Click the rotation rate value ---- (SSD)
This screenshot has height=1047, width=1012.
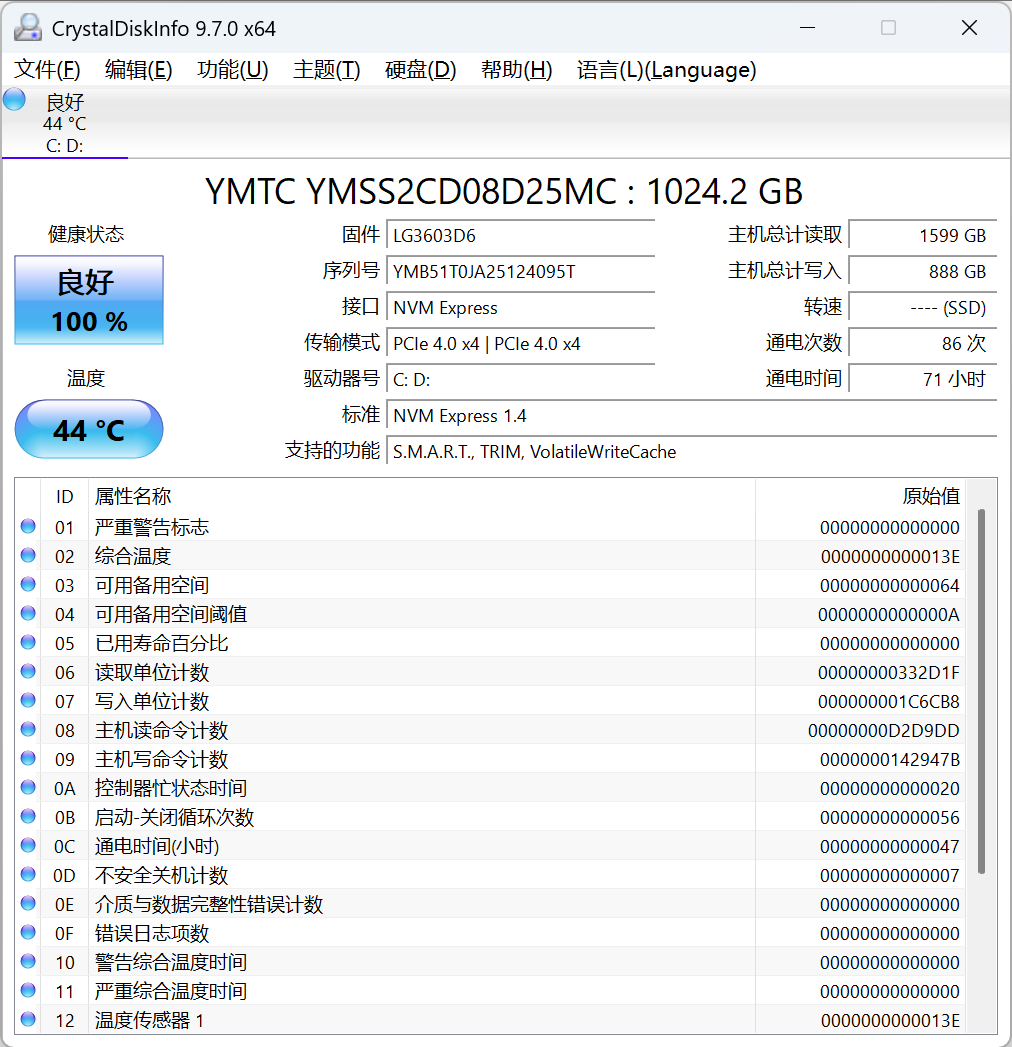923,308
